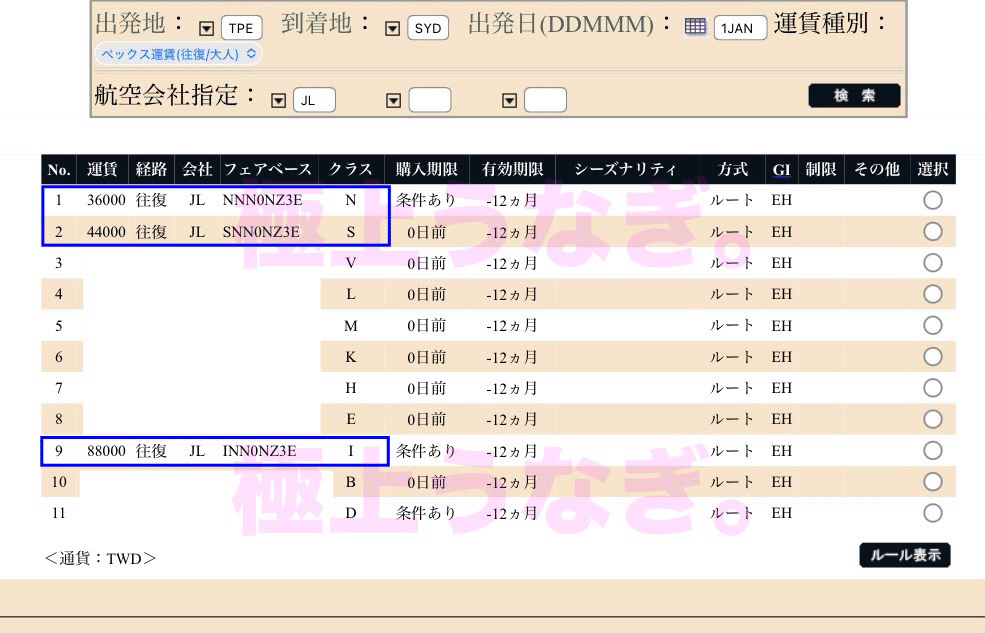This screenshot has height=633, width=985.
Task: Select radio button for class M row
Action: coord(933,325)
